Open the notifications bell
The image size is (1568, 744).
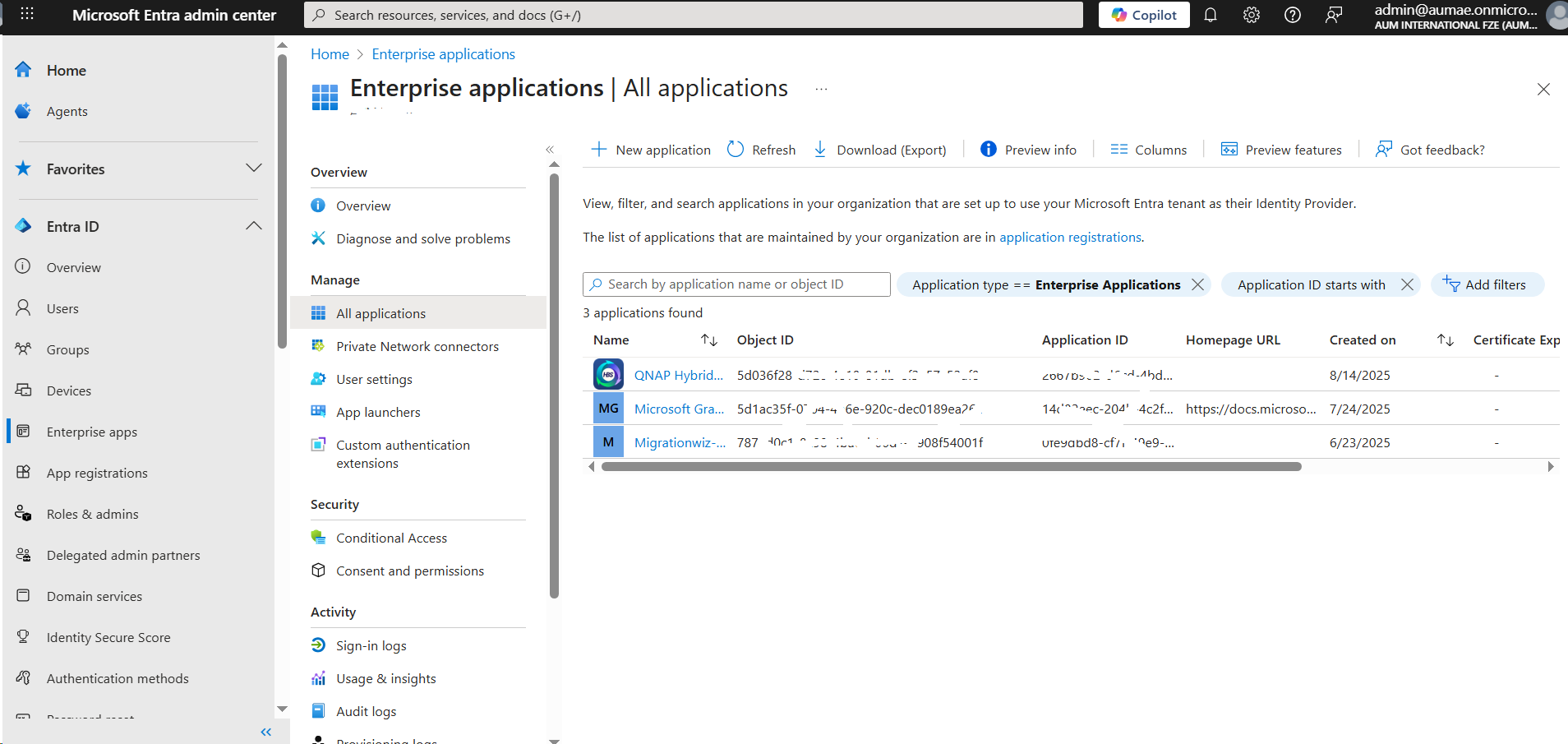click(x=1210, y=15)
